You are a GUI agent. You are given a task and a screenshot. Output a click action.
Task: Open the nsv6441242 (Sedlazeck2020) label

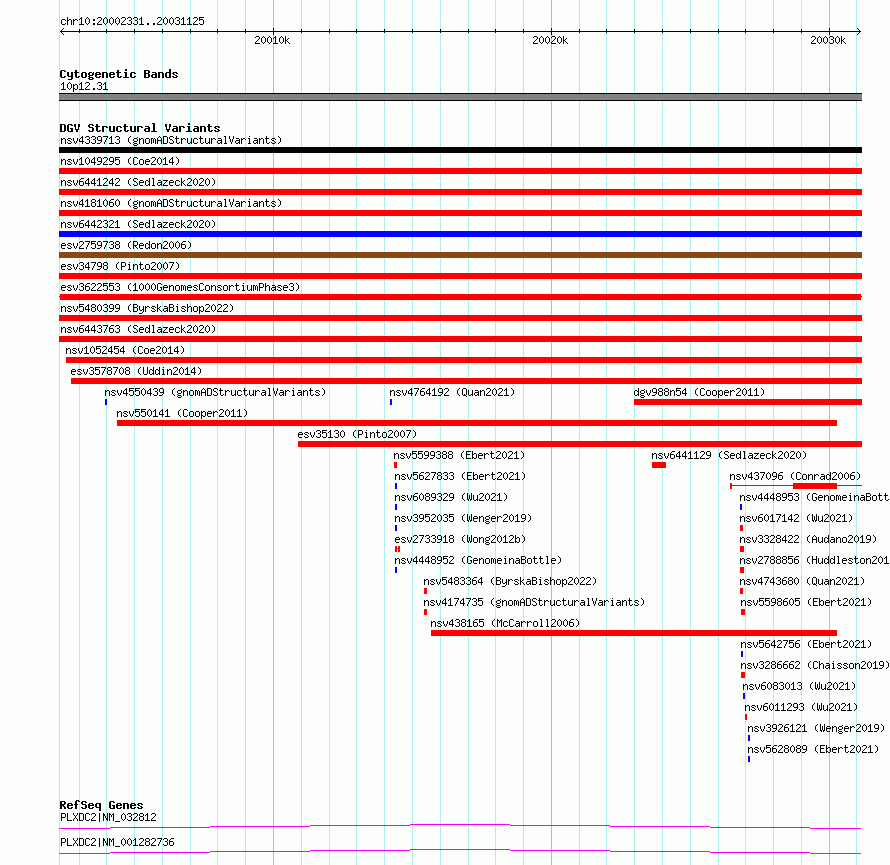pyautogui.click(x=138, y=182)
